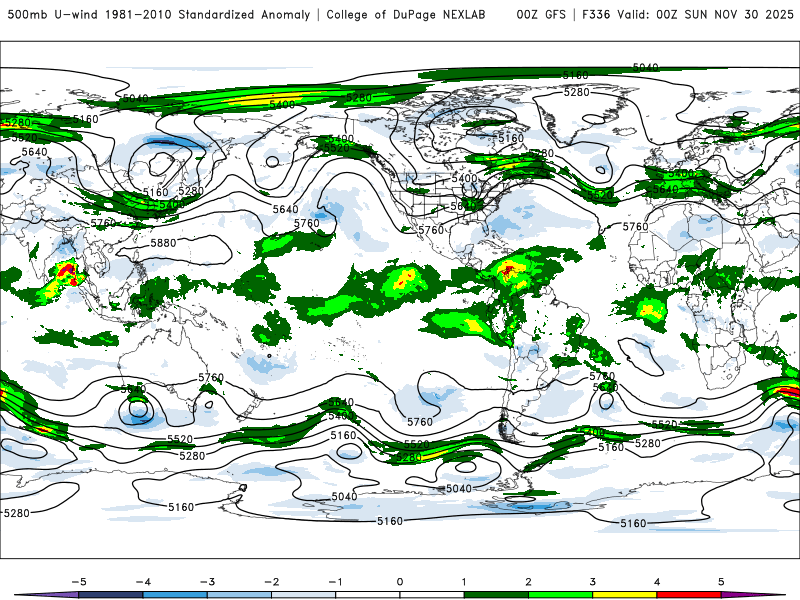
Task: Click the "4" color bar label
Action: (x=657, y=582)
